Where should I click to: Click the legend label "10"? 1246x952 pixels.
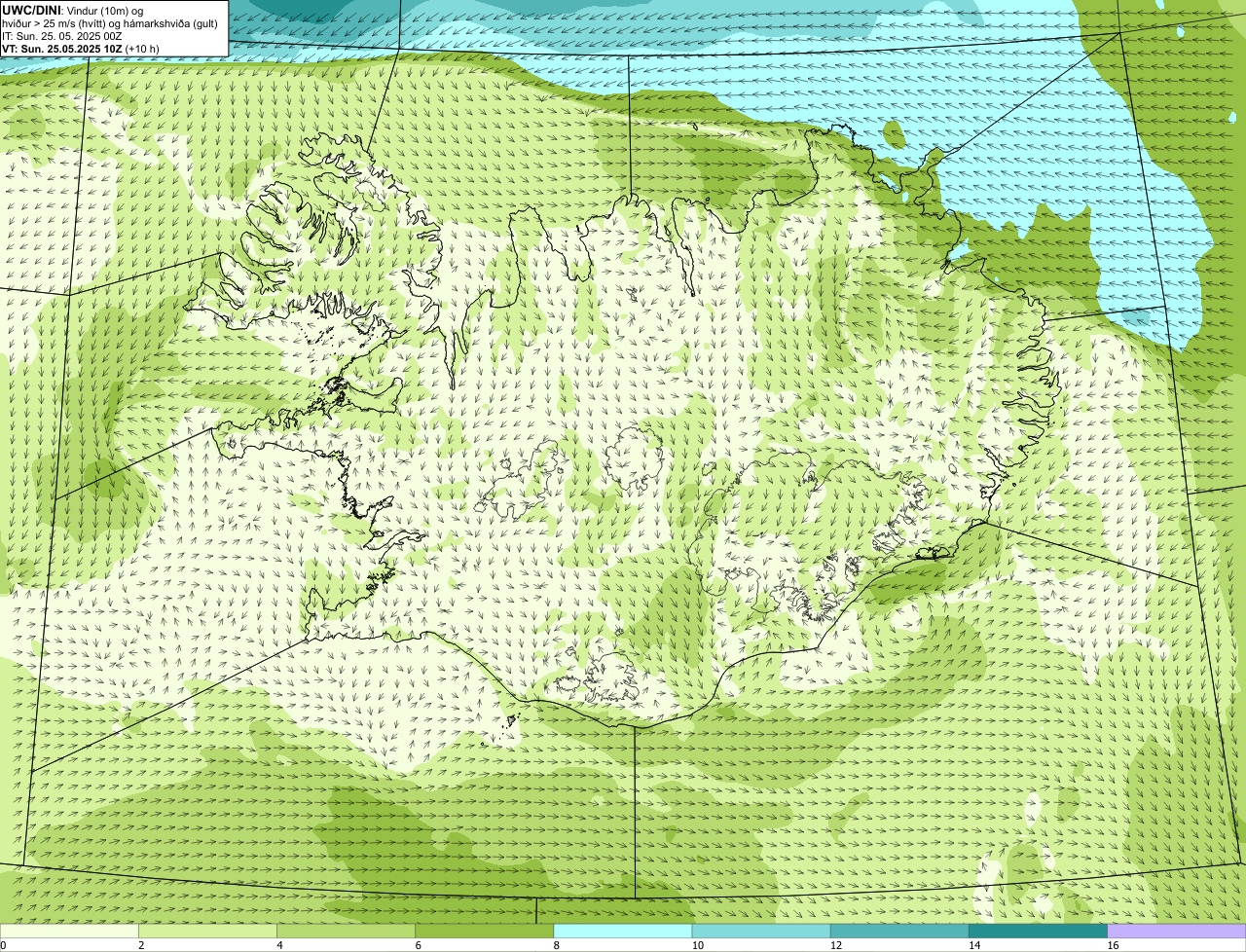pos(697,945)
